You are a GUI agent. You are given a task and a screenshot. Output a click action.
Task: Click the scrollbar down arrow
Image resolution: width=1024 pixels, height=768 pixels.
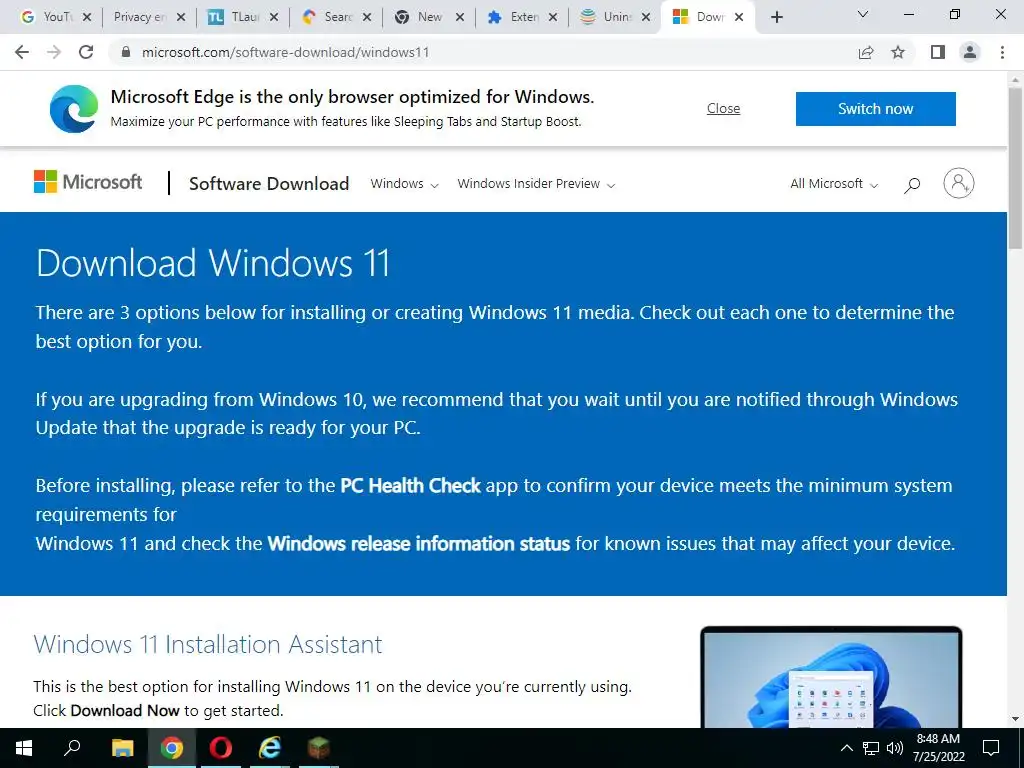(1015, 718)
